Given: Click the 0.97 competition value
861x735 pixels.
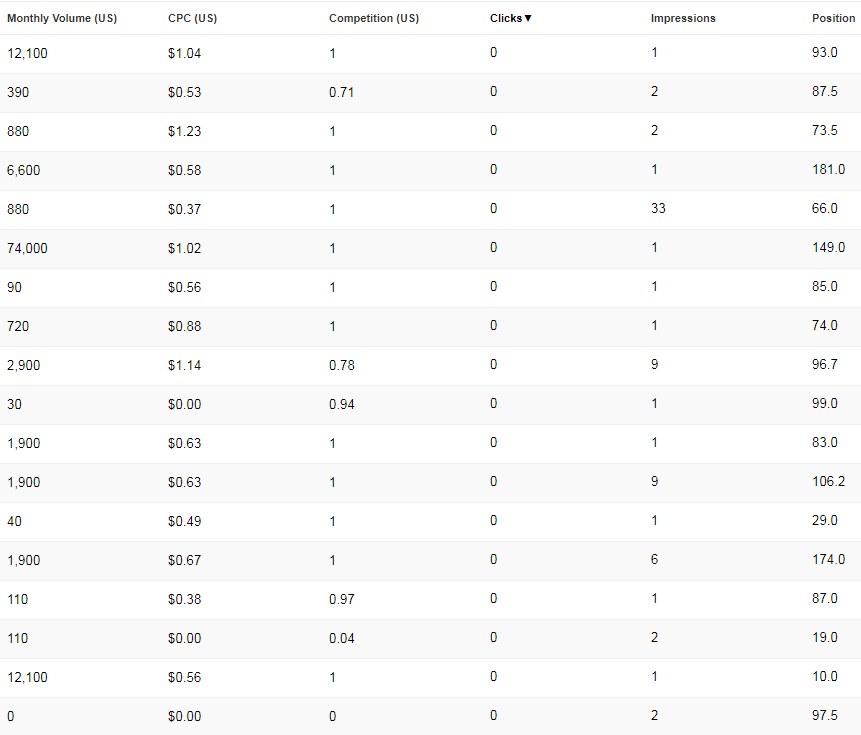Looking at the screenshot, I should [342, 599].
